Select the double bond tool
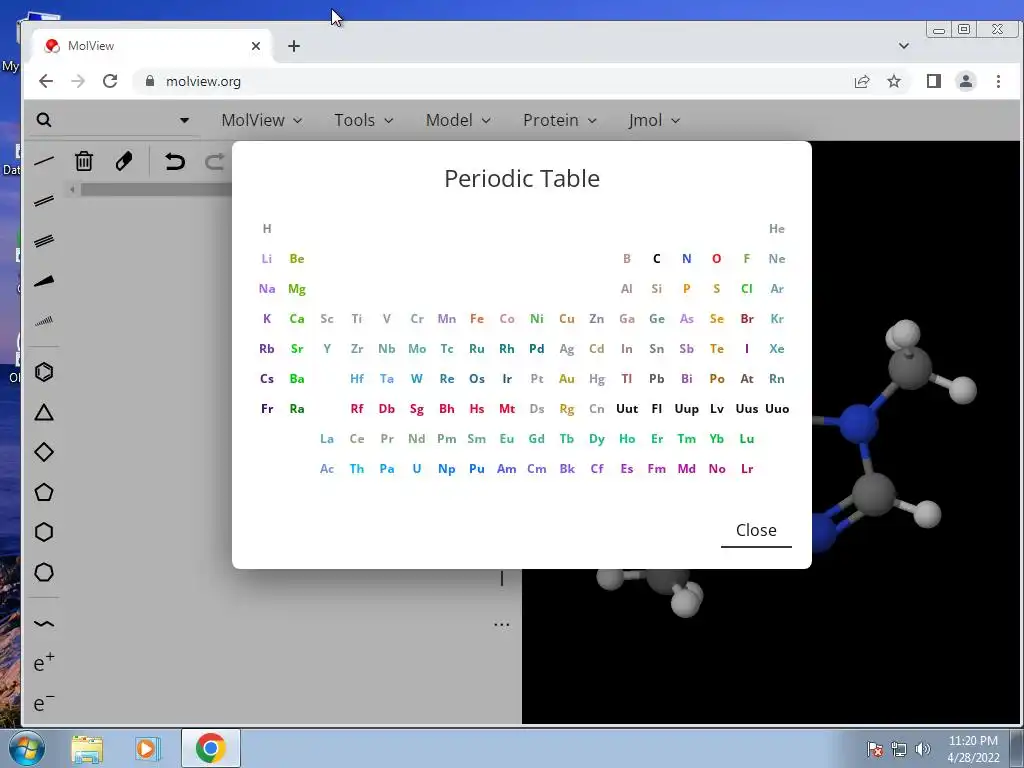The image size is (1024, 768). pyautogui.click(x=44, y=200)
